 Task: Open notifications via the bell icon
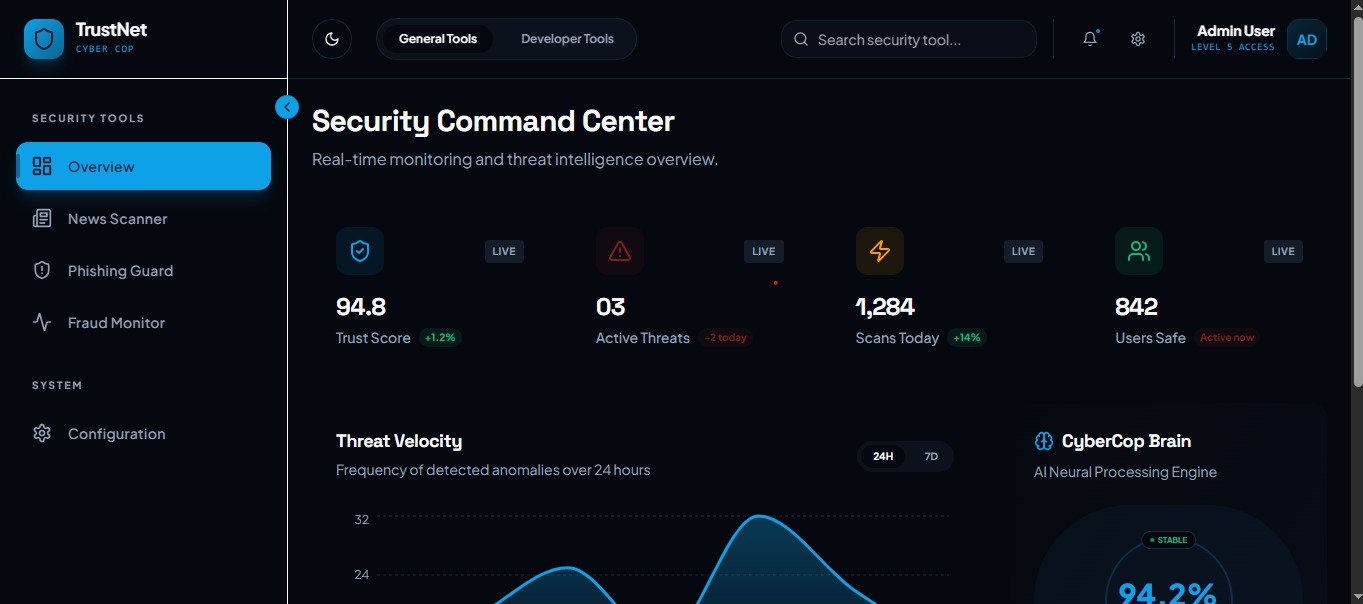[1089, 39]
